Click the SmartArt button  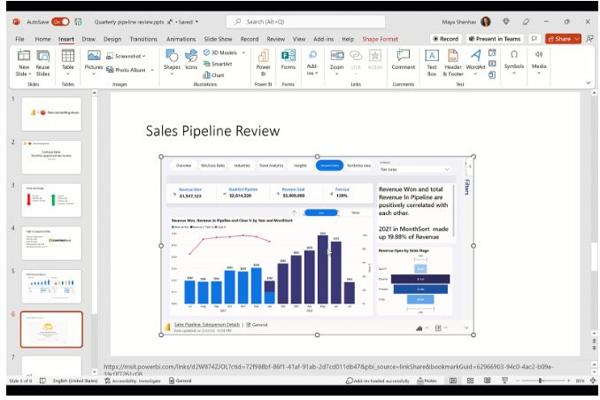click(x=217, y=63)
